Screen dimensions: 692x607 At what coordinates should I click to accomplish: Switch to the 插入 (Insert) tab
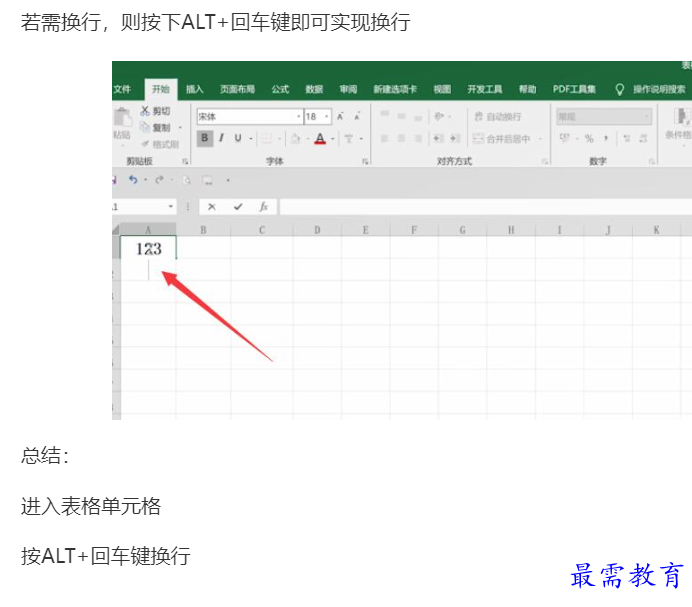coord(194,89)
